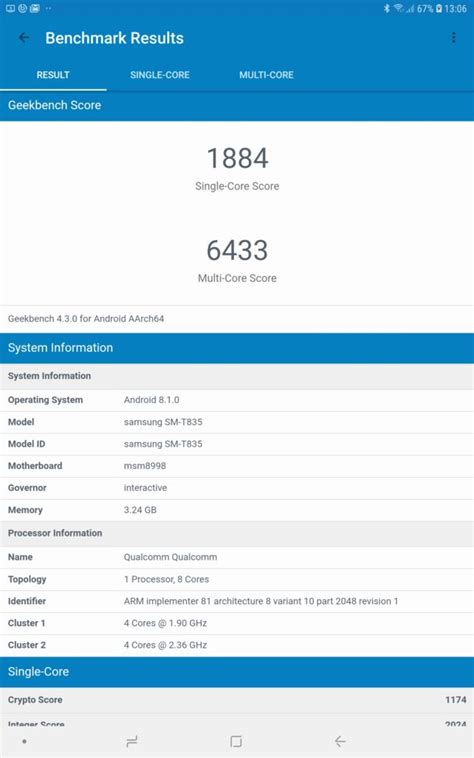Tap the Operating System row label

[45, 400]
